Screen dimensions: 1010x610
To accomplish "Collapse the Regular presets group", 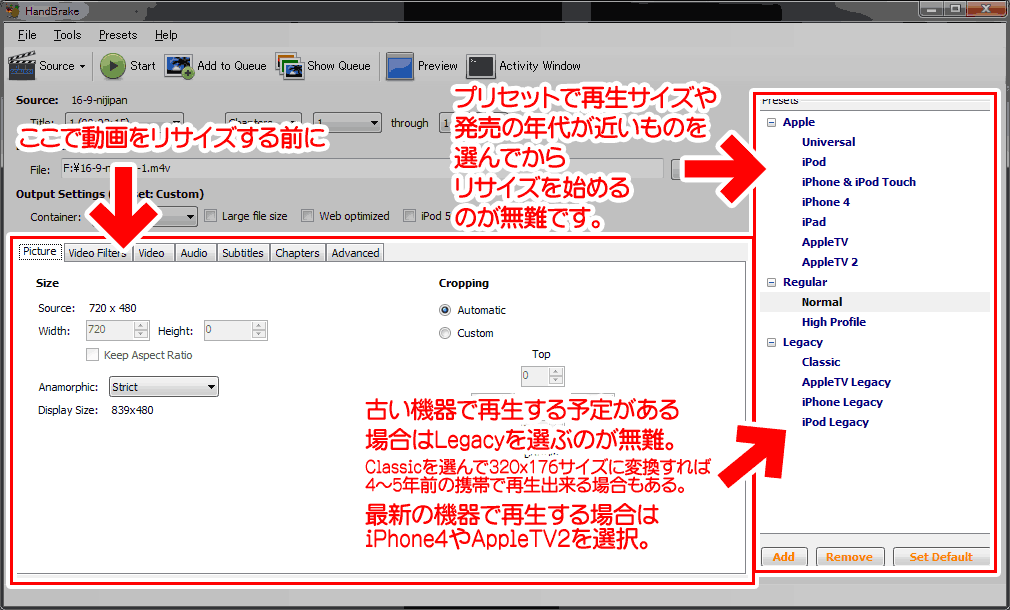I will pyautogui.click(x=772, y=282).
